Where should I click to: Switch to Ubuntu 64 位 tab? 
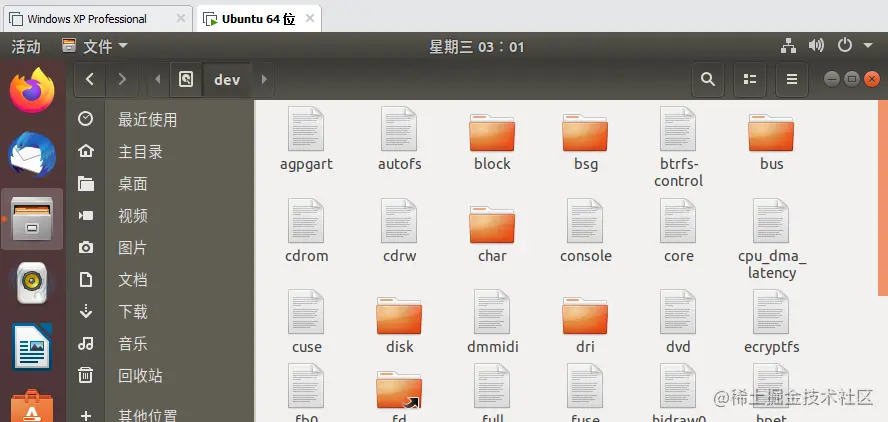pyautogui.click(x=258, y=19)
